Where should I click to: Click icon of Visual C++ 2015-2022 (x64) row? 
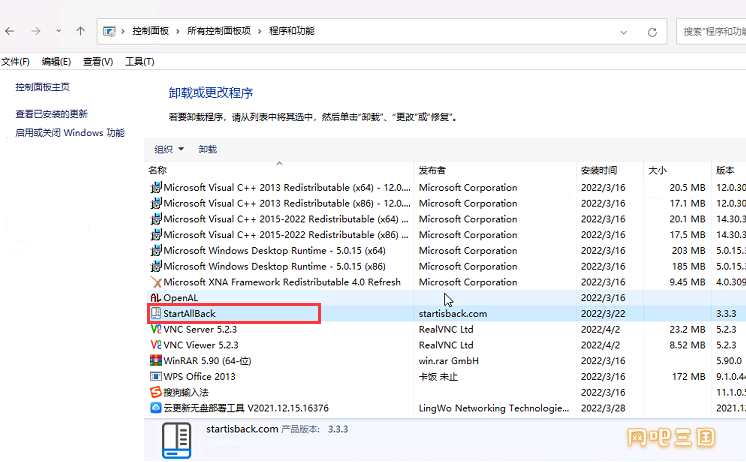(156, 219)
